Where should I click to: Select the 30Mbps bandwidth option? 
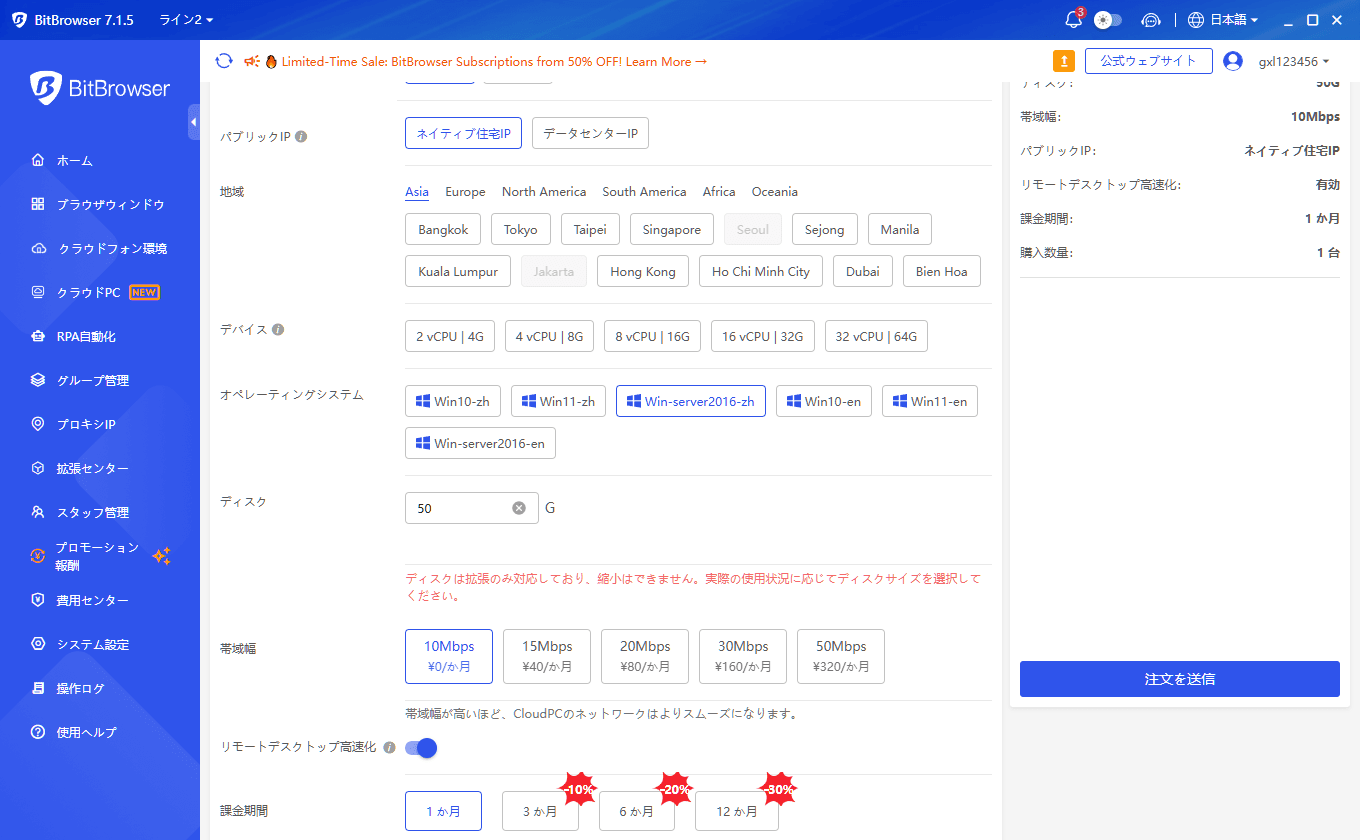743,656
